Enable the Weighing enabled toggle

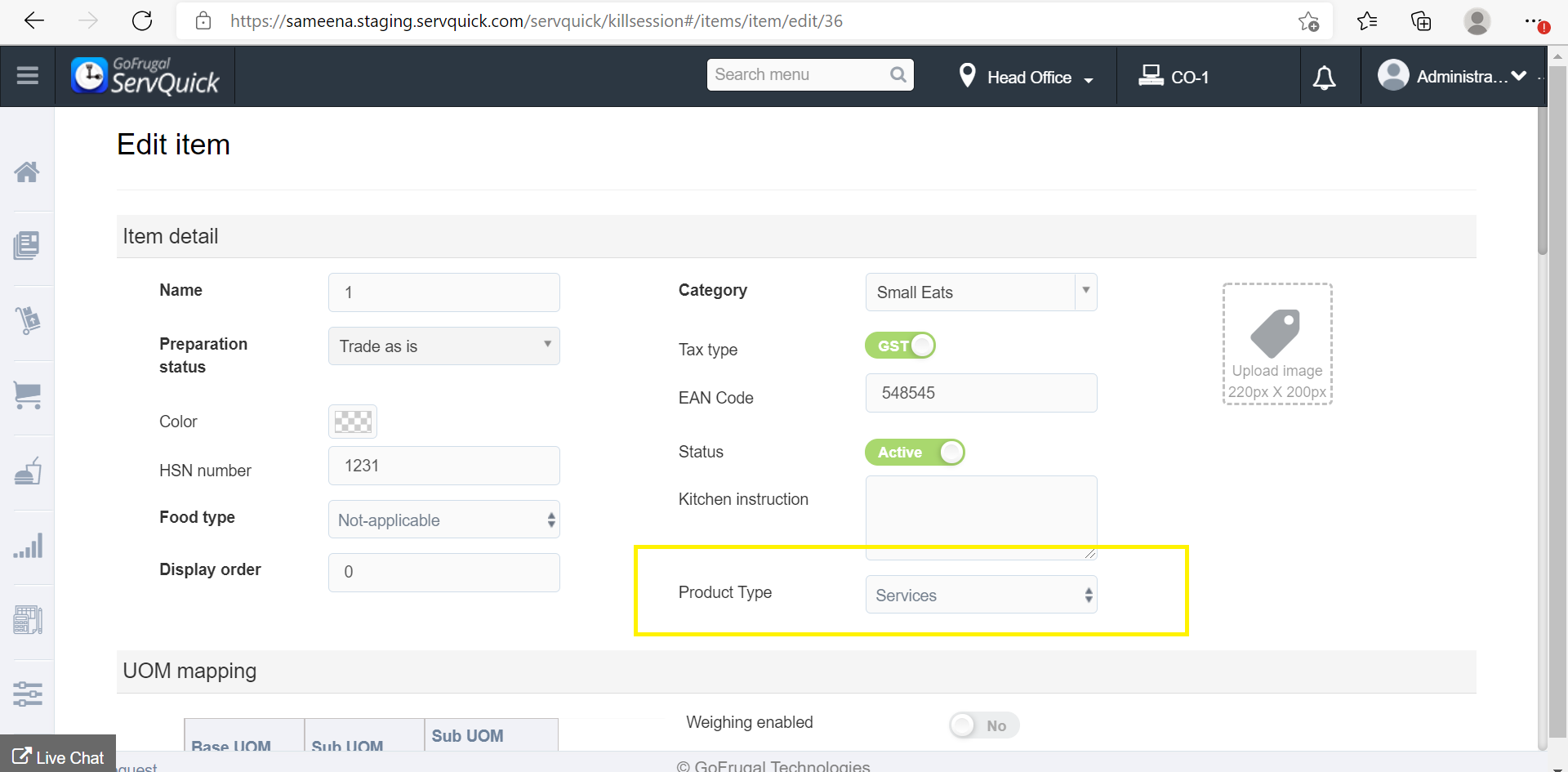tap(983, 725)
